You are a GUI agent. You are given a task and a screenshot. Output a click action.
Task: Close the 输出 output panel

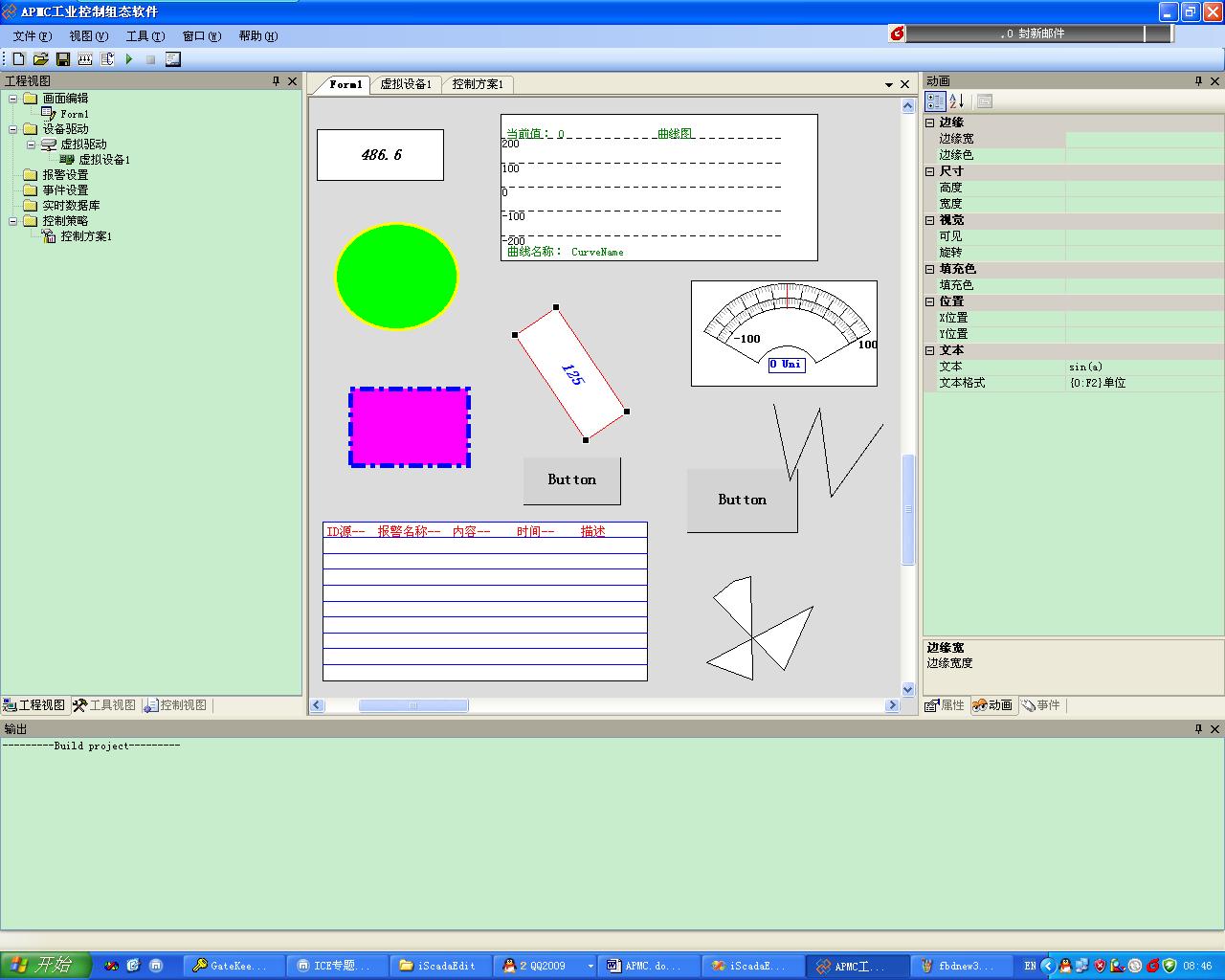tap(1215, 728)
